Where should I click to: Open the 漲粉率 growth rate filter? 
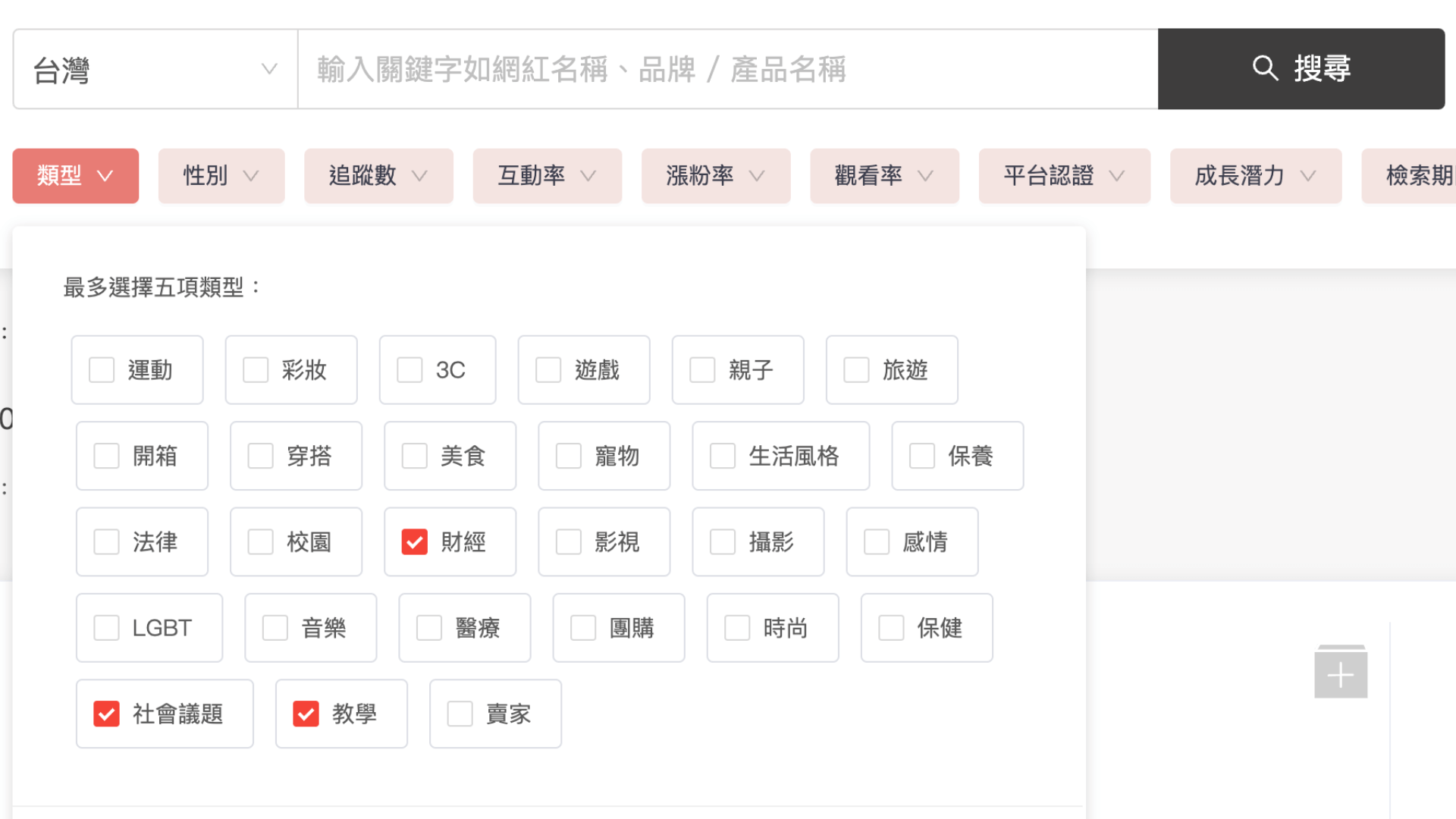[x=716, y=175]
